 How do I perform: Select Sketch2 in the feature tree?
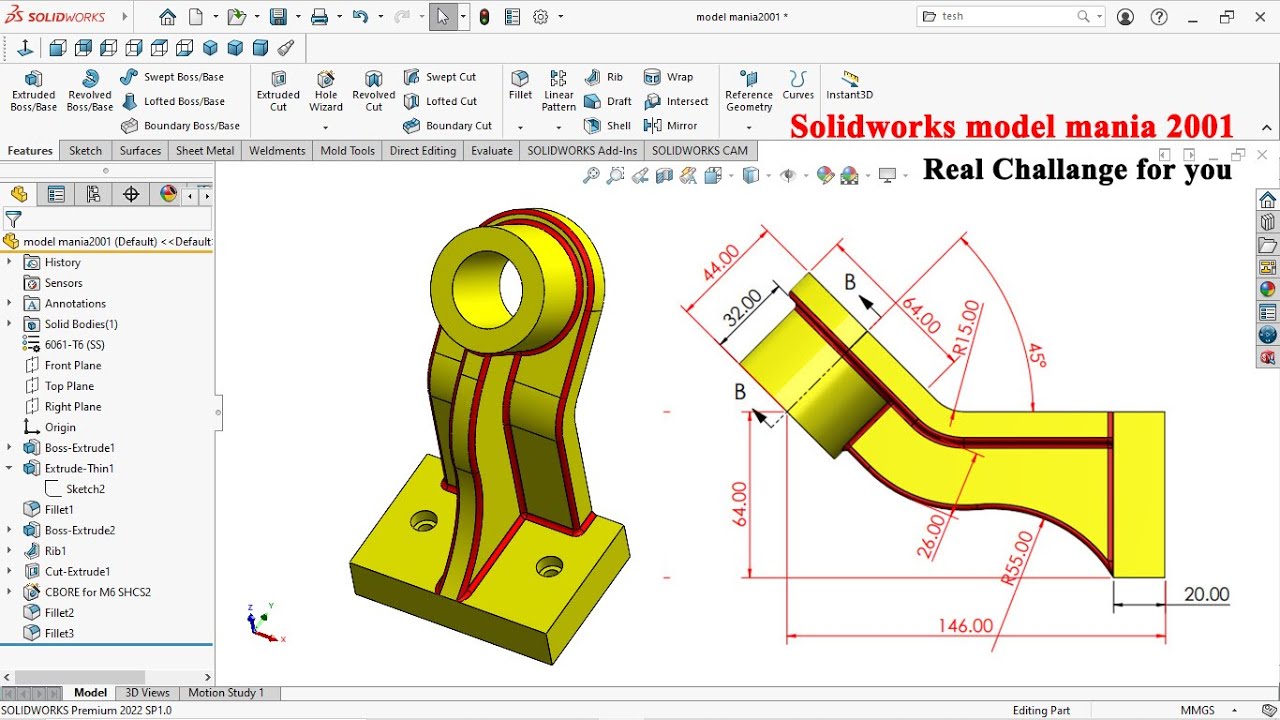coord(76,489)
